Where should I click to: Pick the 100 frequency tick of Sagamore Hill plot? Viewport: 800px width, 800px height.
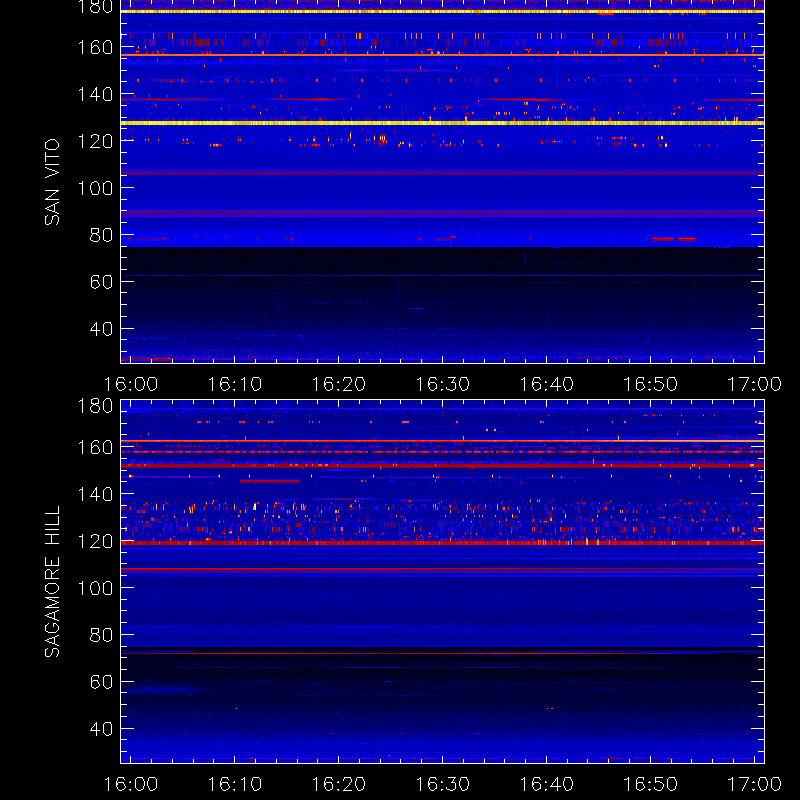pyautogui.click(x=95, y=588)
